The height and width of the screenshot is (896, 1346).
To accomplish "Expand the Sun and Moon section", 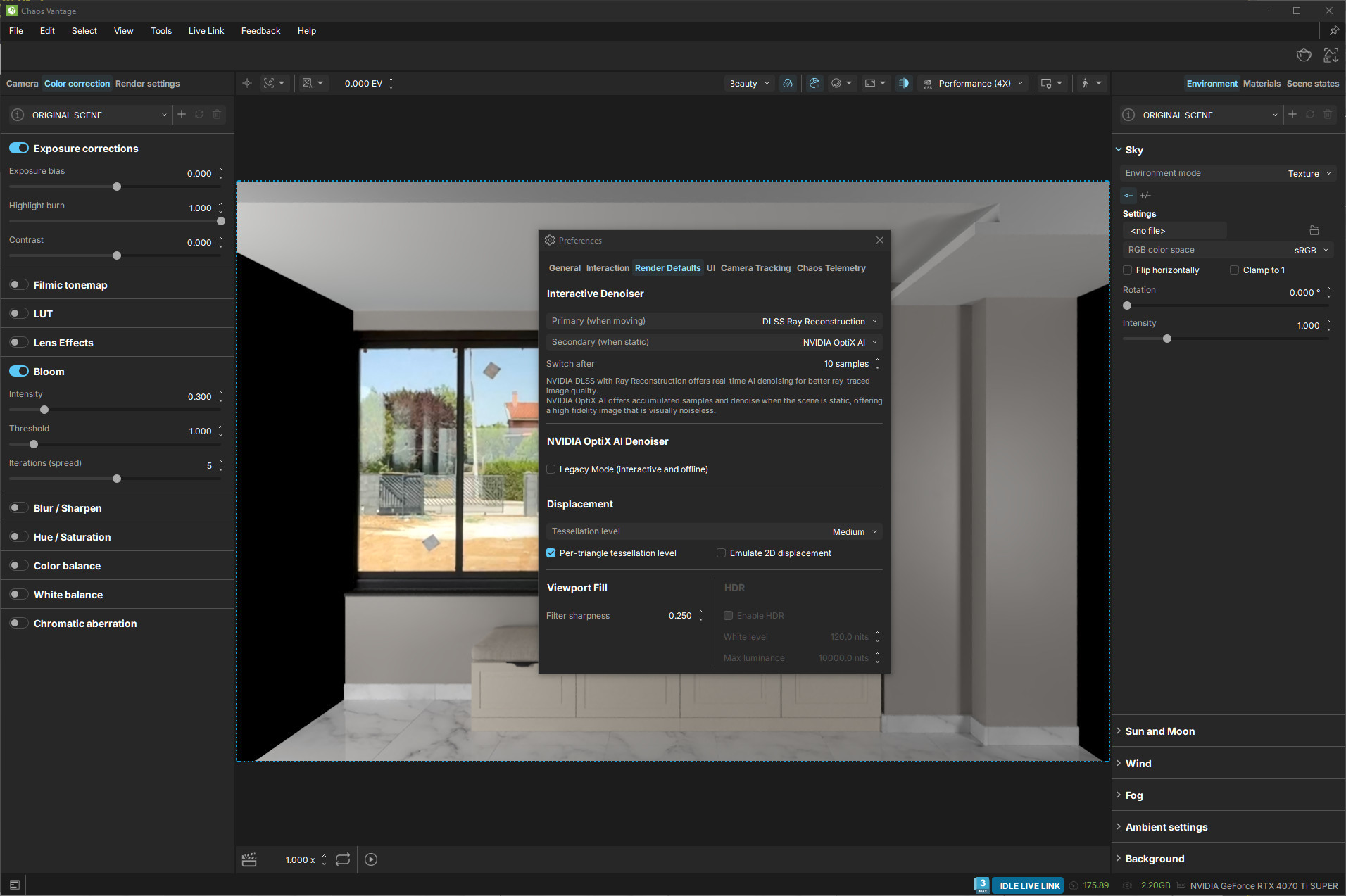I will [1159, 731].
